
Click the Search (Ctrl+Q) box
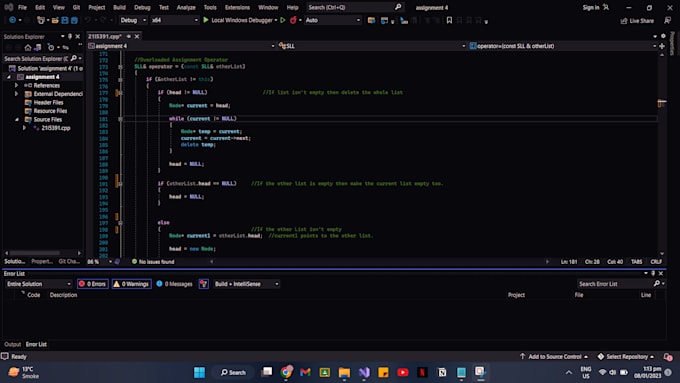pos(355,7)
